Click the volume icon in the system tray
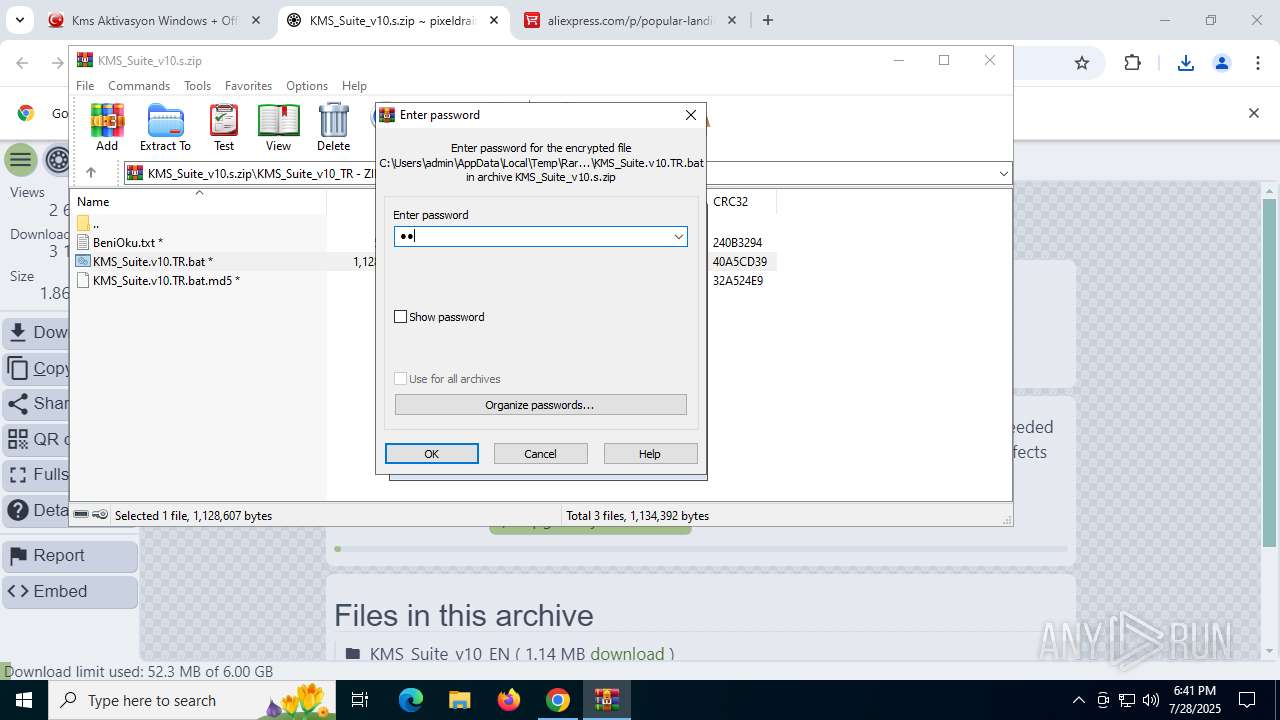The width and height of the screenshot is (1280, 720). 1151,700
